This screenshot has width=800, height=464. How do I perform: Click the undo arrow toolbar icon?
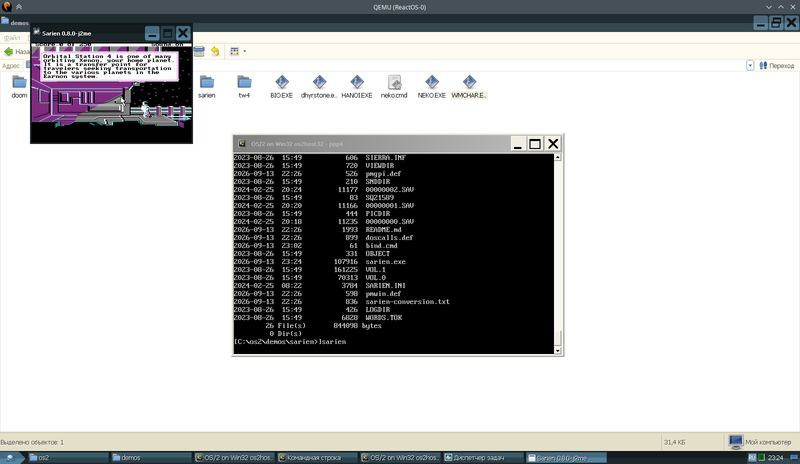point(215,51)
